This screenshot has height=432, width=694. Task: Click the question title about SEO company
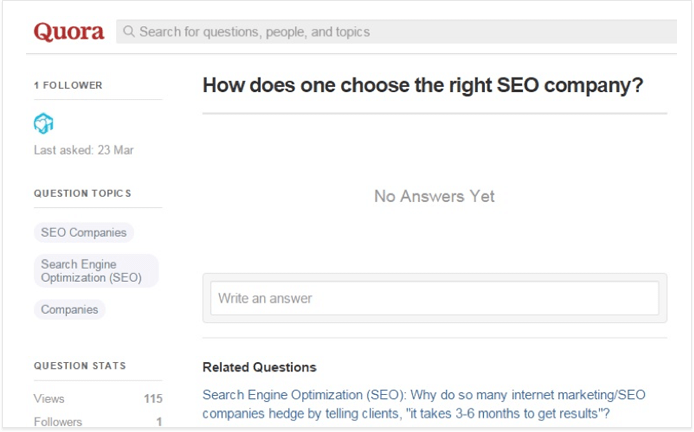coord(423,85)
